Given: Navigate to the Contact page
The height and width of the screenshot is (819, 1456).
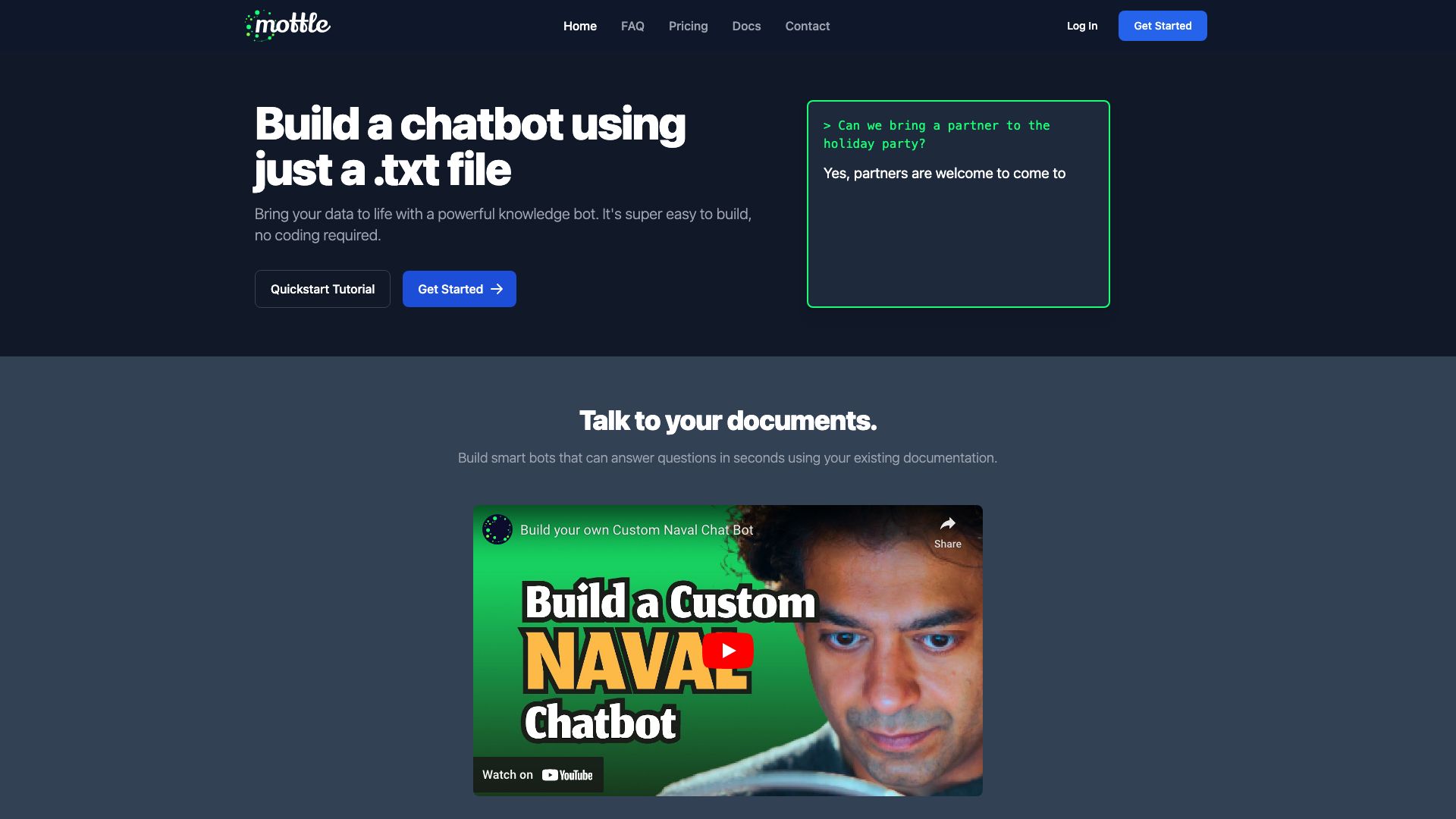Looking at the screenshot, I should [807, 26].
